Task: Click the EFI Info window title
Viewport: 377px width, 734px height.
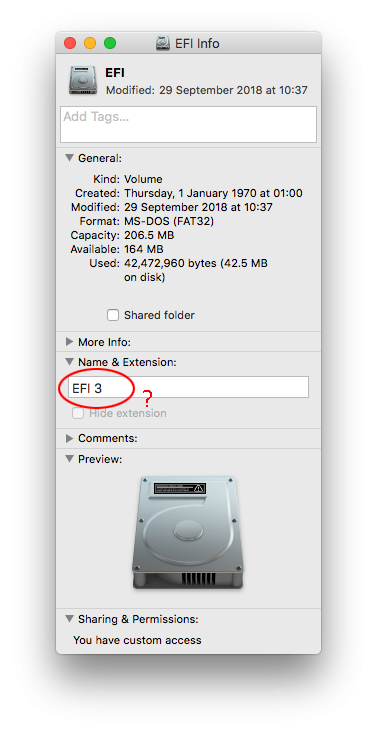Action: (197, 44)
